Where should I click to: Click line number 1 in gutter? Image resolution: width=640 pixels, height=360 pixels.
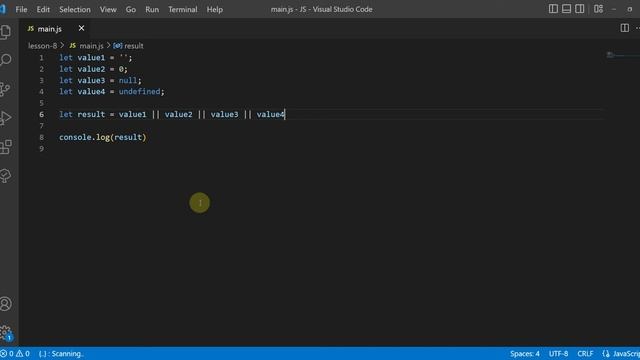(41, 58)
